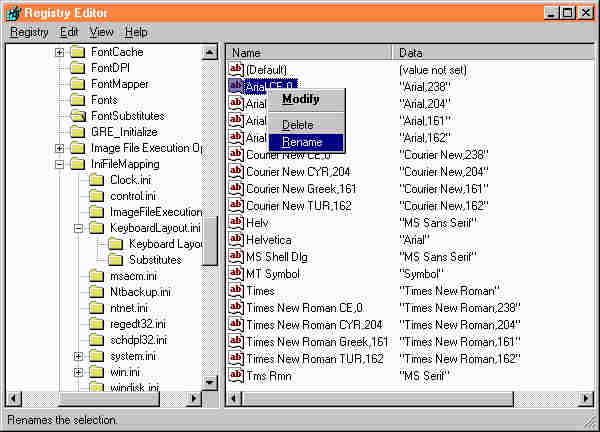This screenshot has width=600, height=432.
Task: Open the Help menu
Action: point(136,32)
